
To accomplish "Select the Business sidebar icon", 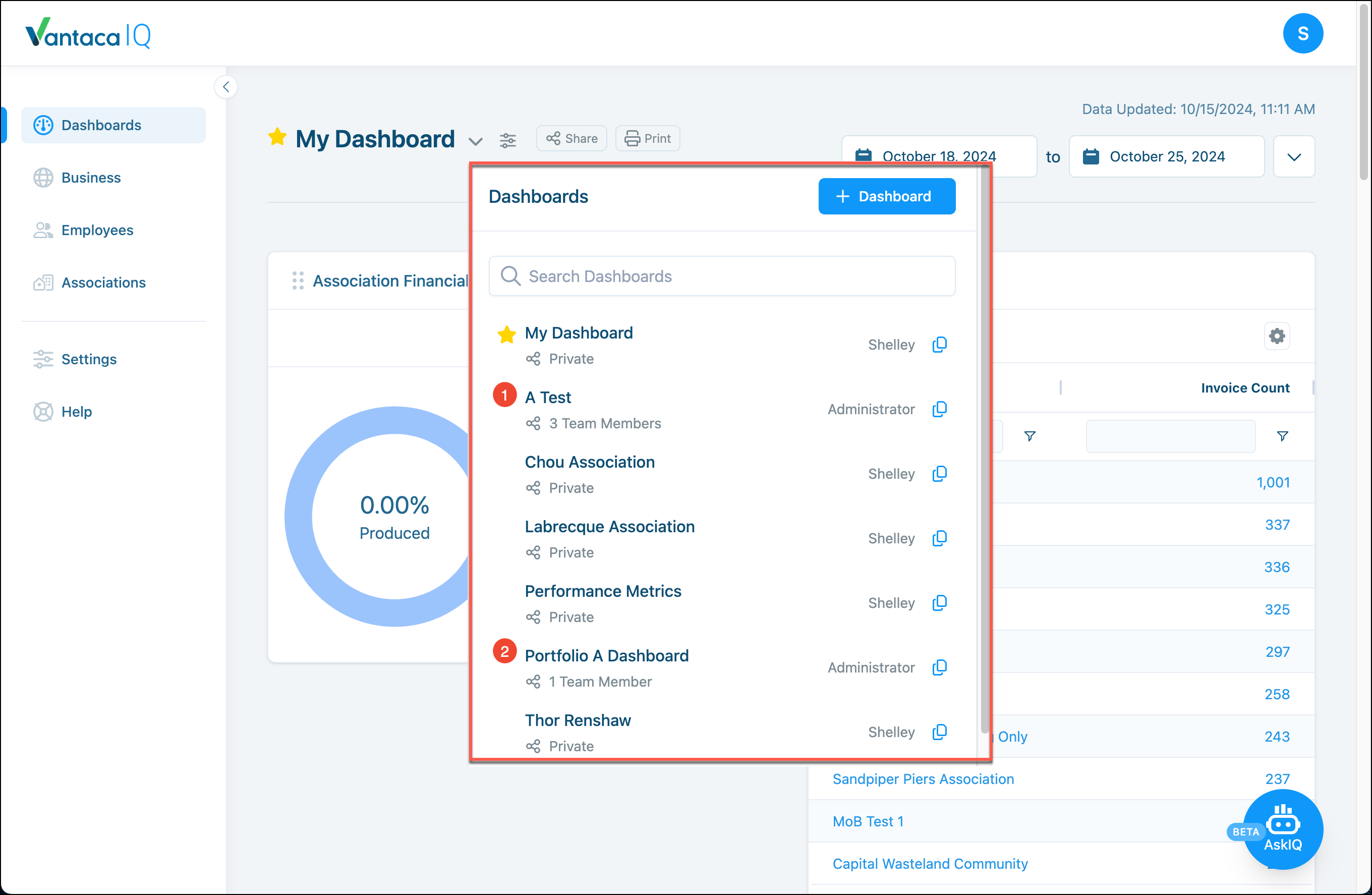I will pos(43,178).
